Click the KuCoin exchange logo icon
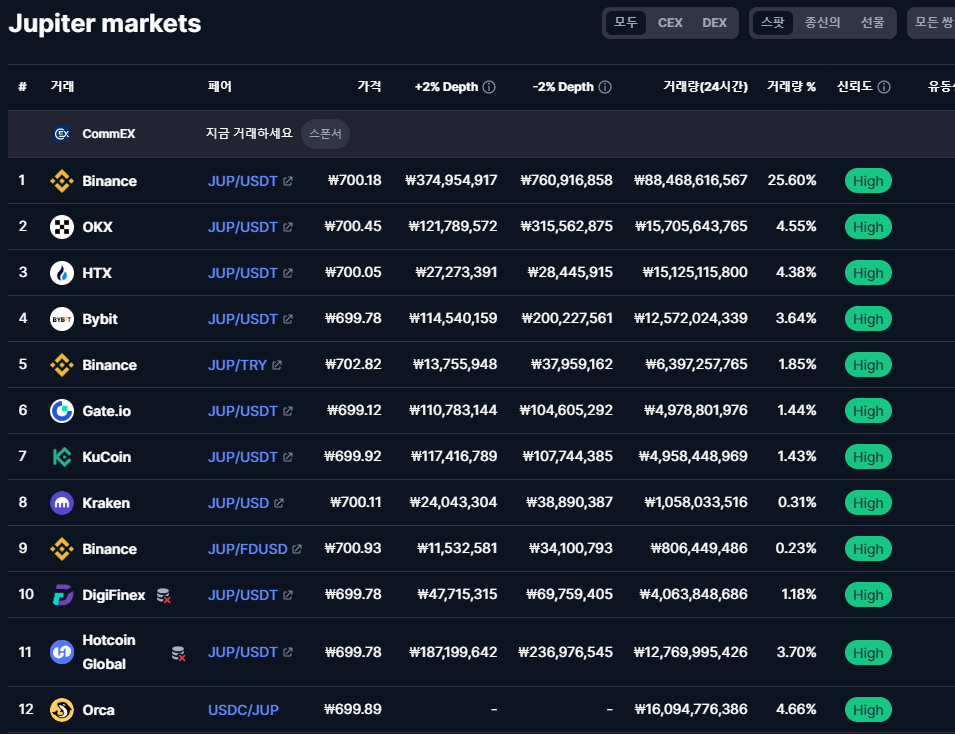955x734 pixels. click(62, 457)
